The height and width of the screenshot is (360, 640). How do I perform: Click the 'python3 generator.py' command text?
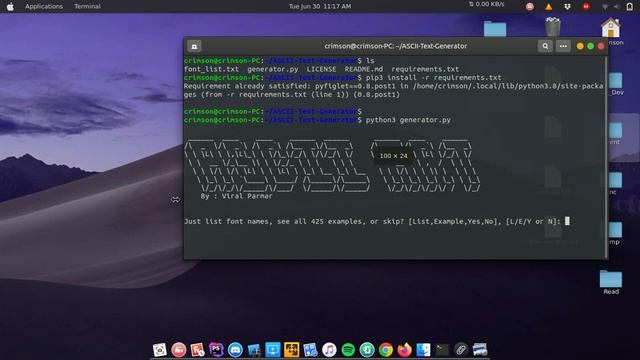(408, 120)
